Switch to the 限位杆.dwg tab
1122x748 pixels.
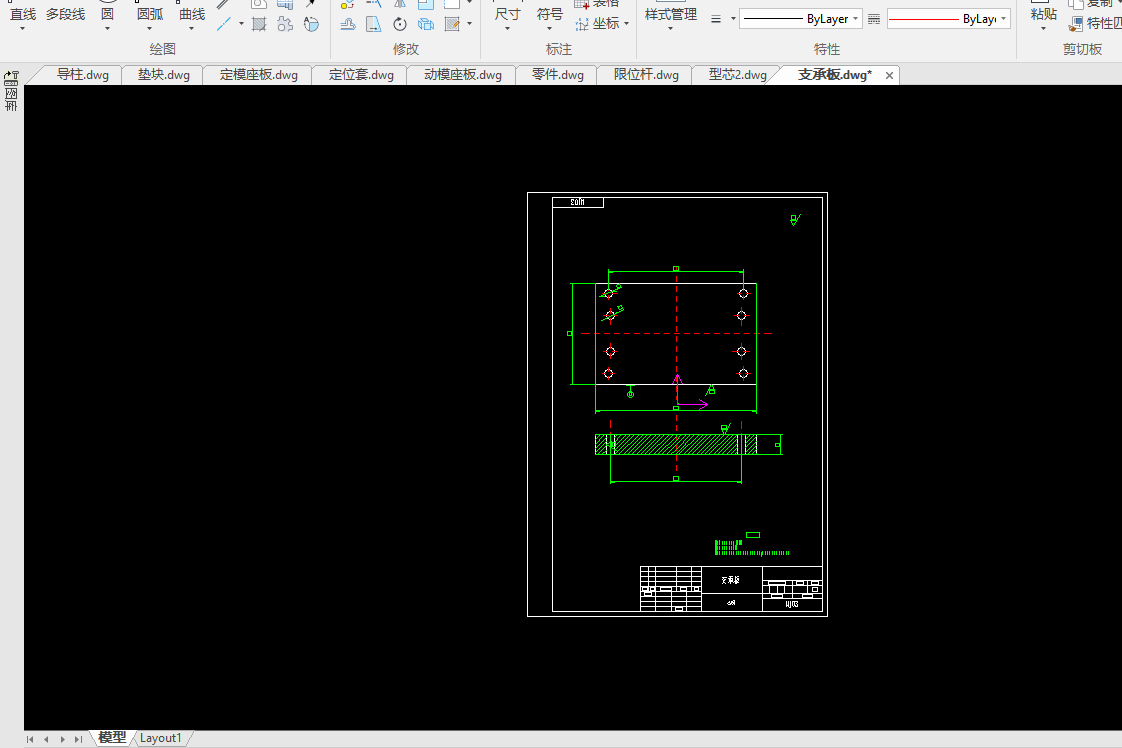click(x=646, y=75)
